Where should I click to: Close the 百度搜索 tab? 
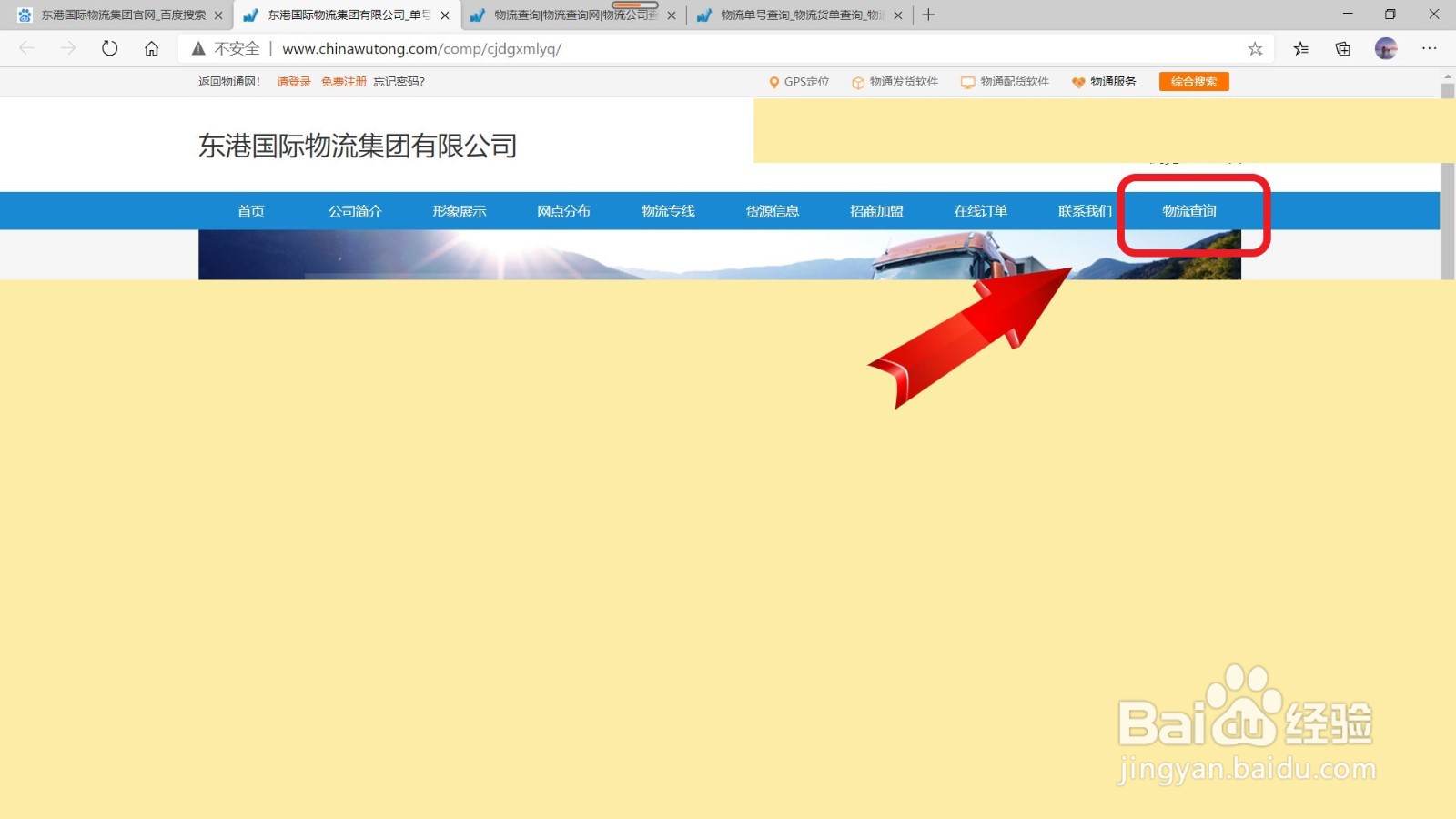point(218,15)
